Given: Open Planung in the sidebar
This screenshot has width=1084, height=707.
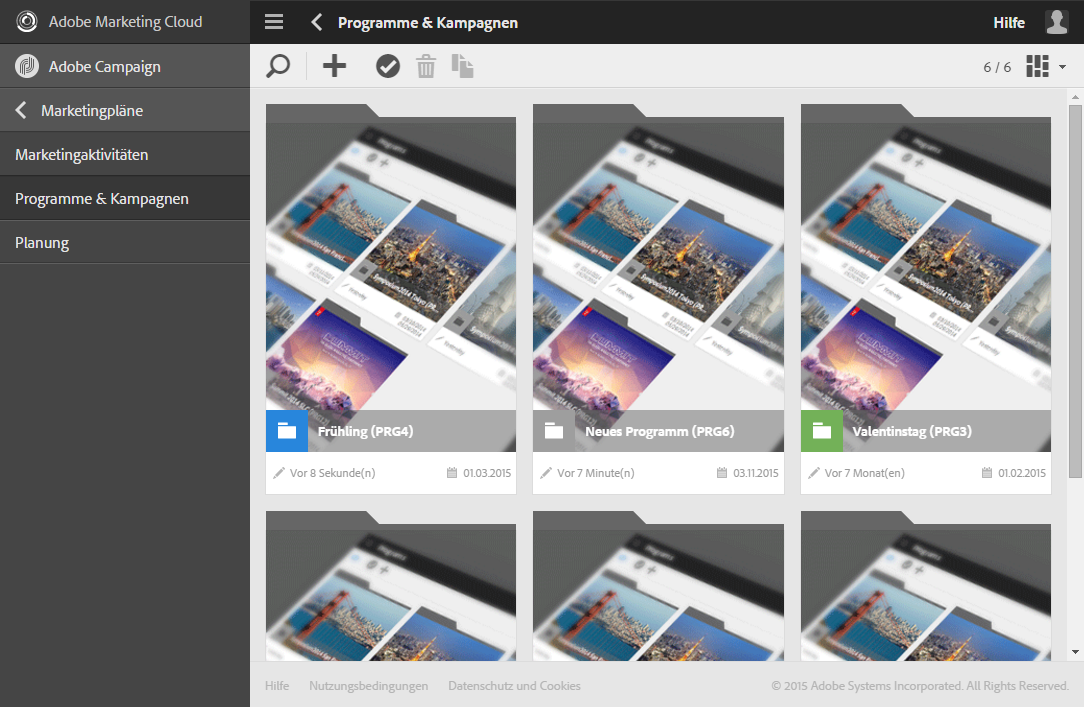Looking at the screenshot, I should pyautogui.click(x=124, y=243).
